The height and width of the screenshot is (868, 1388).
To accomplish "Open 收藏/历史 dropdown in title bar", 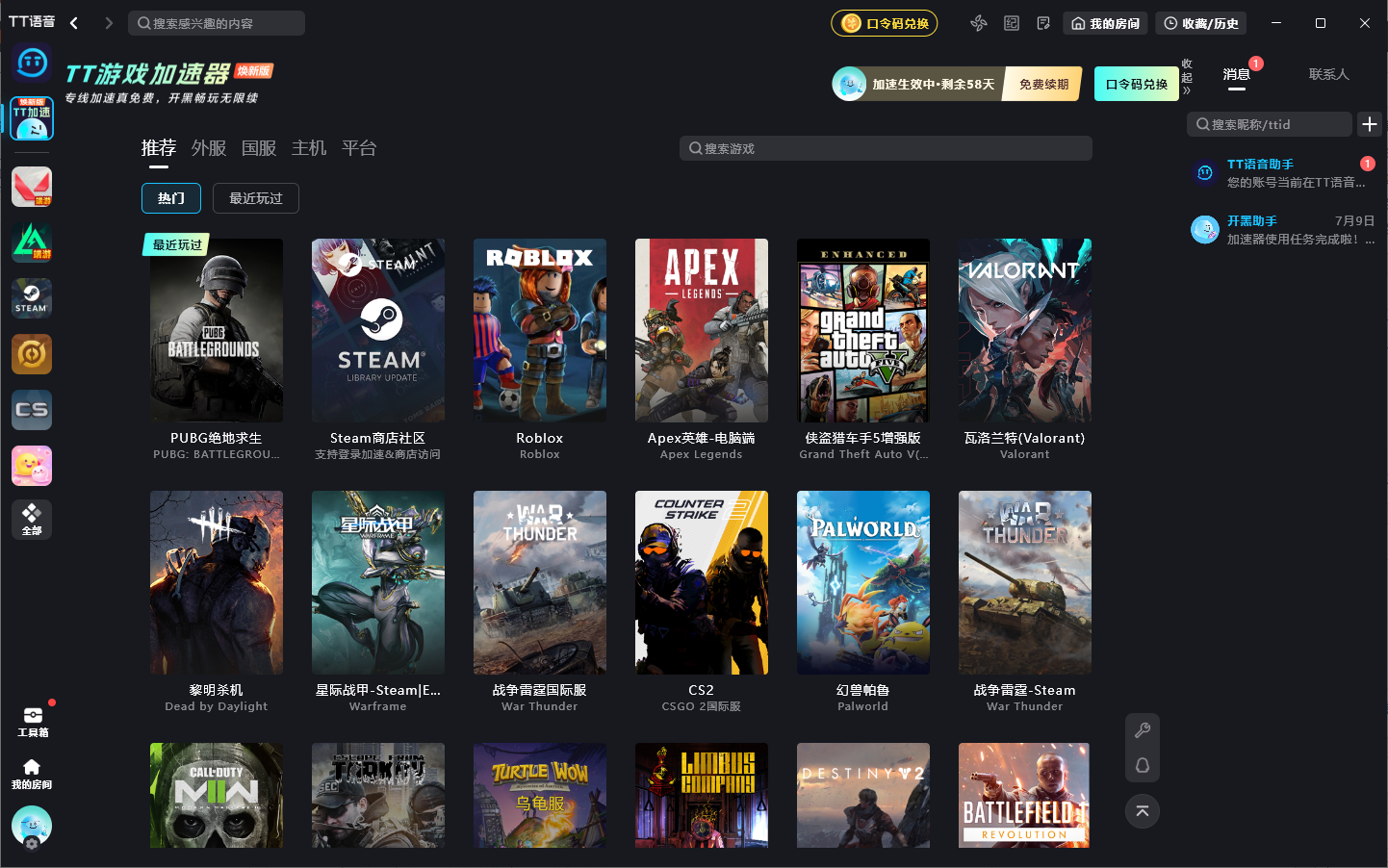I will [1200, 23].
